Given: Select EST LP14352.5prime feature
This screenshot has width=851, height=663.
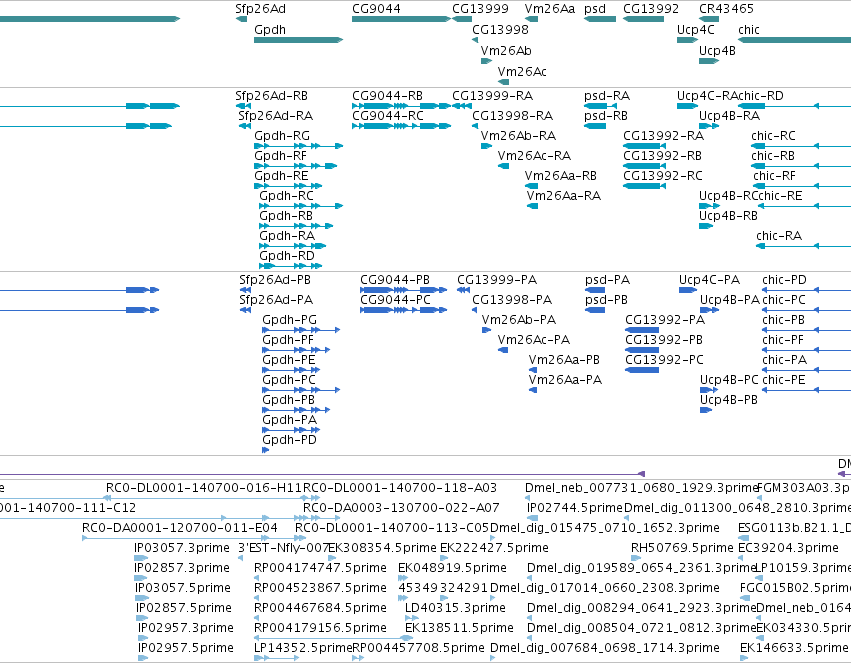Looking at the screenshot, I should click(276, 658).
